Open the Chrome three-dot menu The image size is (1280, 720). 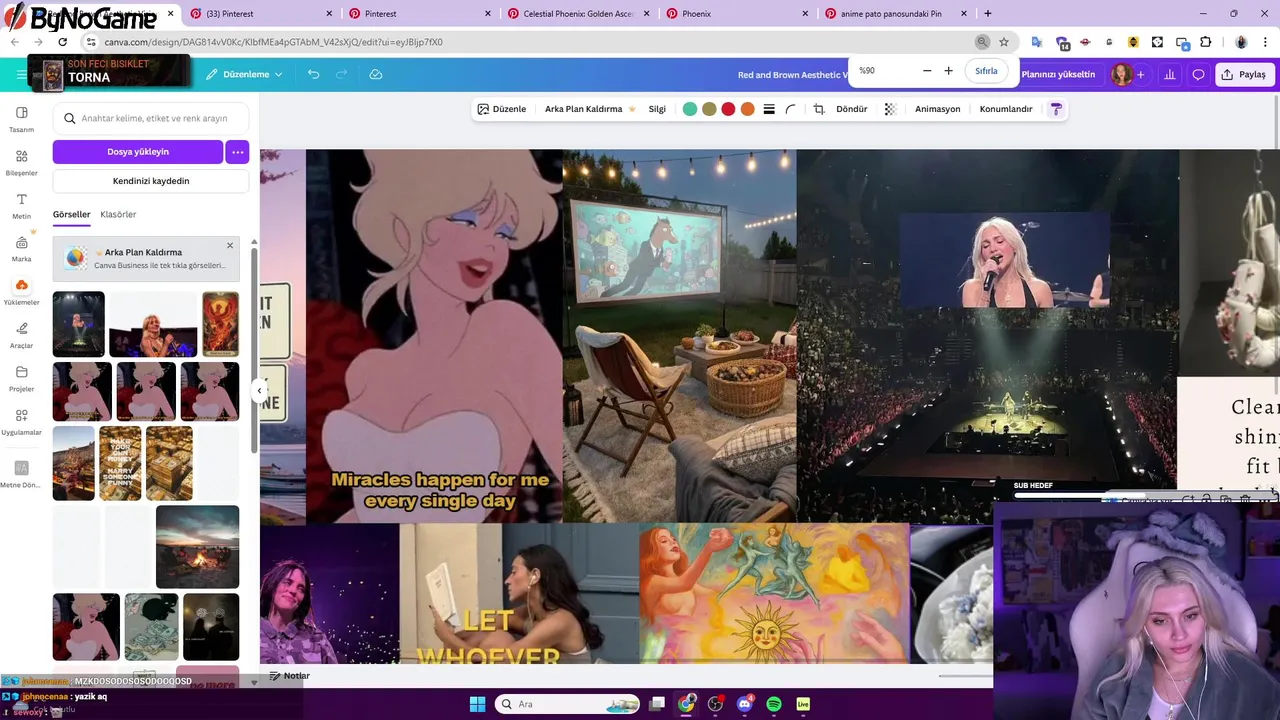point(1266,42)
